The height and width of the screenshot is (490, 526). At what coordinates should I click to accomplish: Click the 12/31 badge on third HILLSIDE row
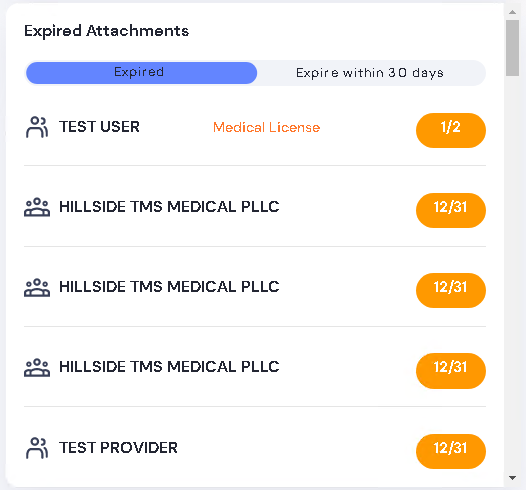[451, 371]
